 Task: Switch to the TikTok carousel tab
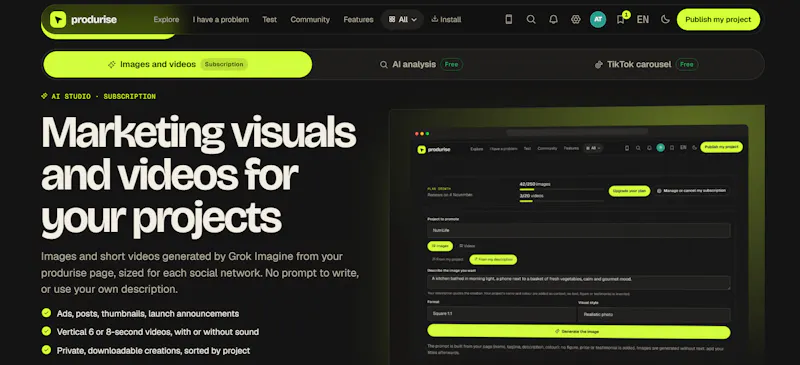click(x=646, y=64)
